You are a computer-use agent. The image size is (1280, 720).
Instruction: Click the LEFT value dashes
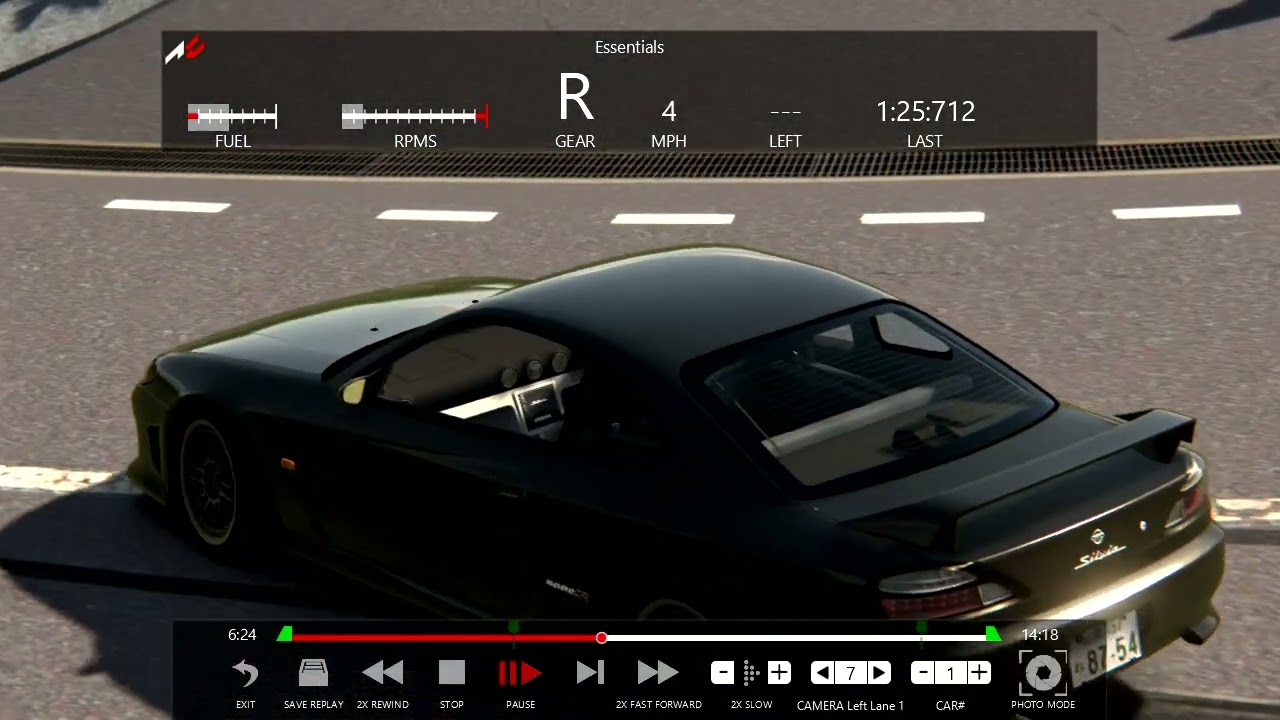(x=785, y=112)
